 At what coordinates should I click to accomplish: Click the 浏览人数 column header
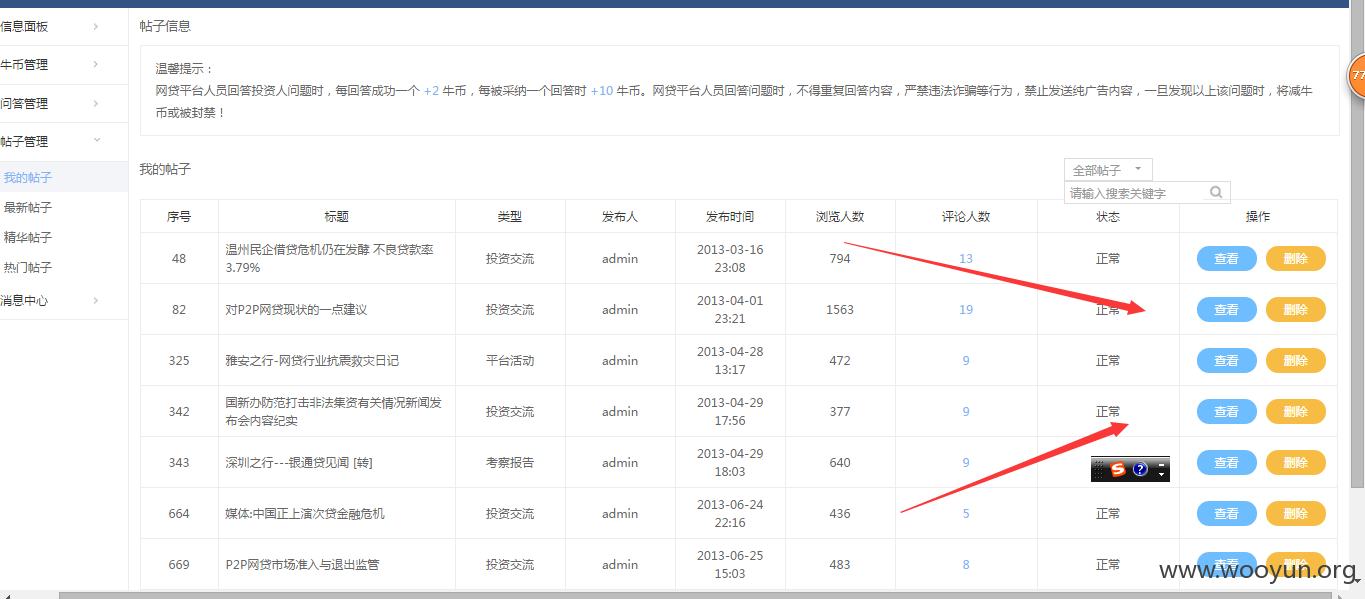[840, 217]
